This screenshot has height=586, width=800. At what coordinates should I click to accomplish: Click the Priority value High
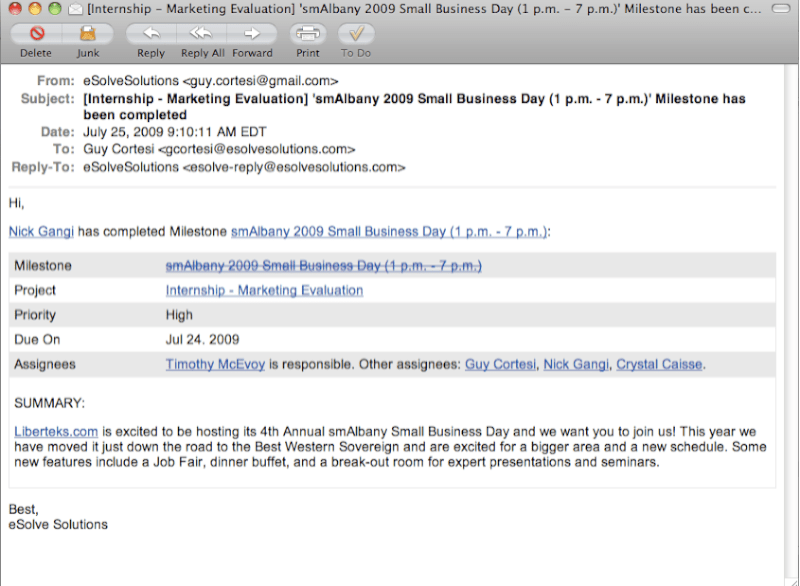(x=179, y=315)
